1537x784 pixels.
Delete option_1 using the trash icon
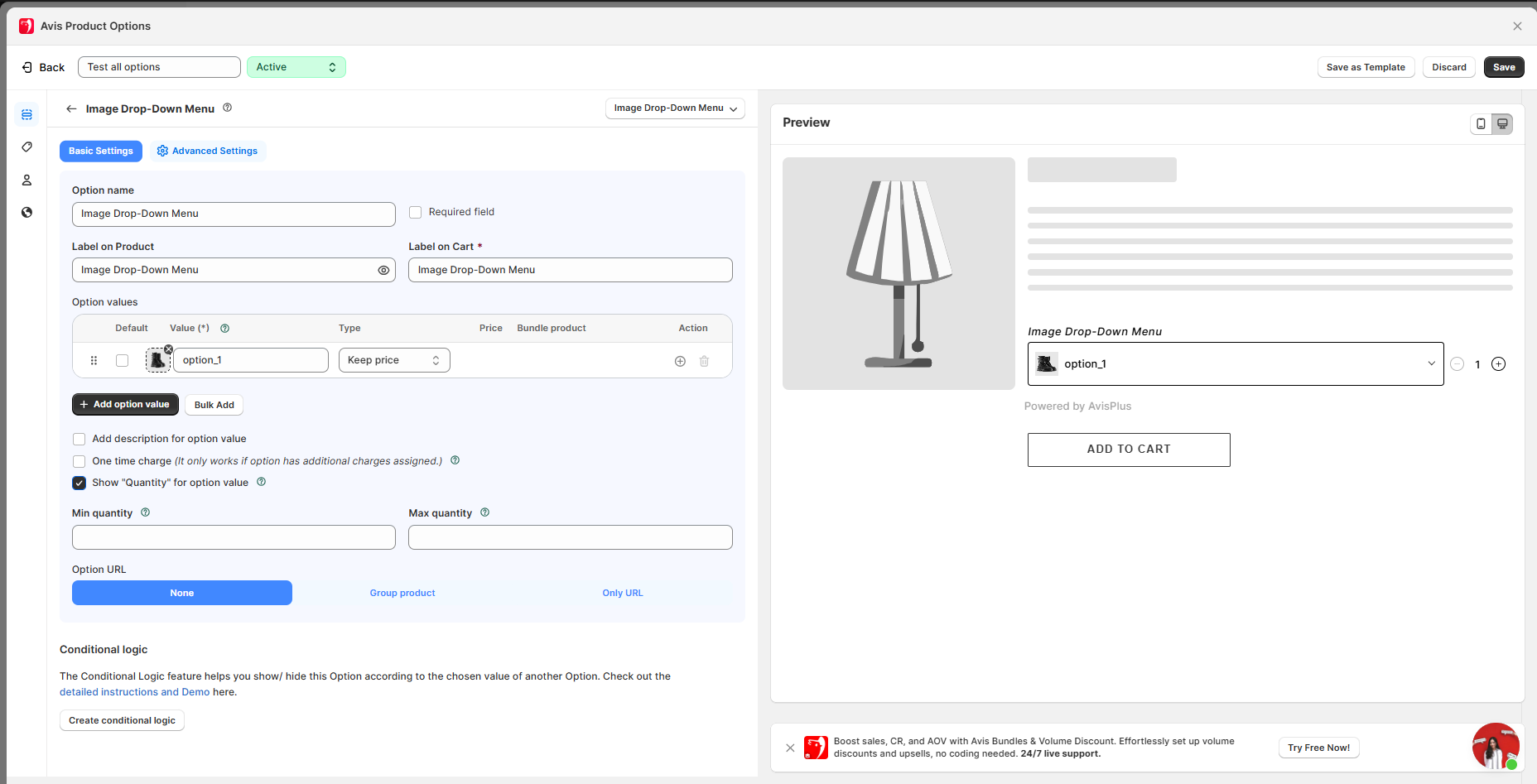704,361
